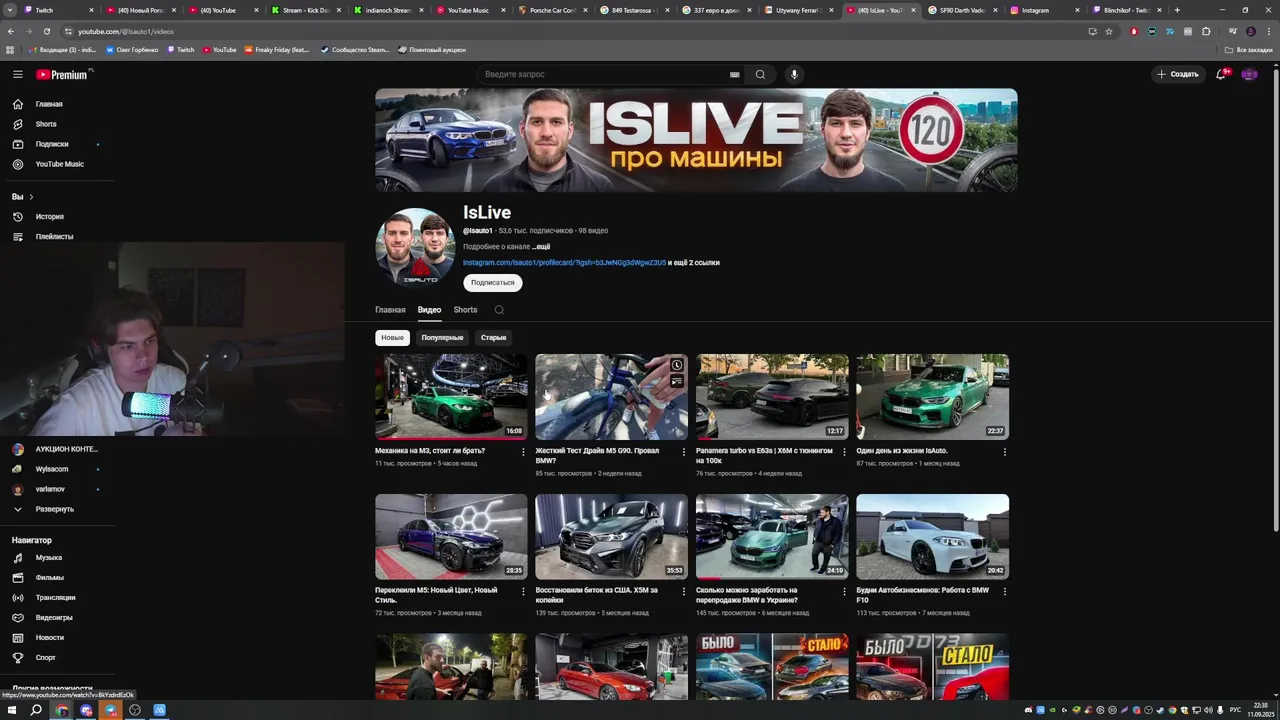Add Жесткий Тест Драйв video to Watch Later
The image size is (1280, 720).
pos(677,365)
